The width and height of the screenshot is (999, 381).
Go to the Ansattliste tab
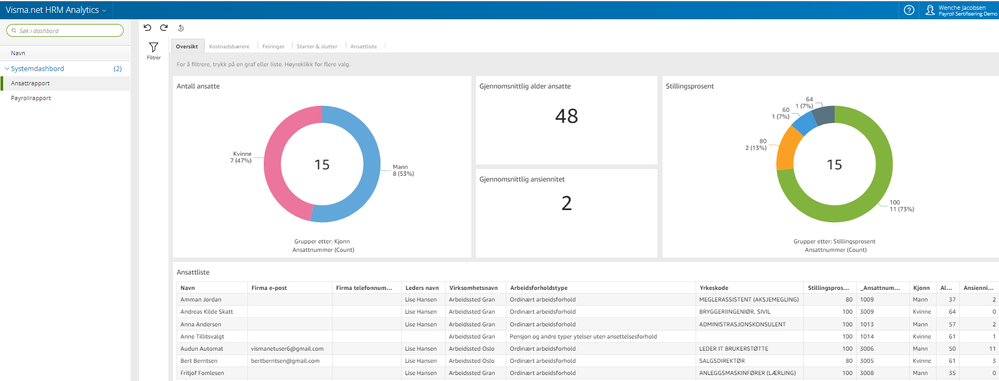point(364,47)
